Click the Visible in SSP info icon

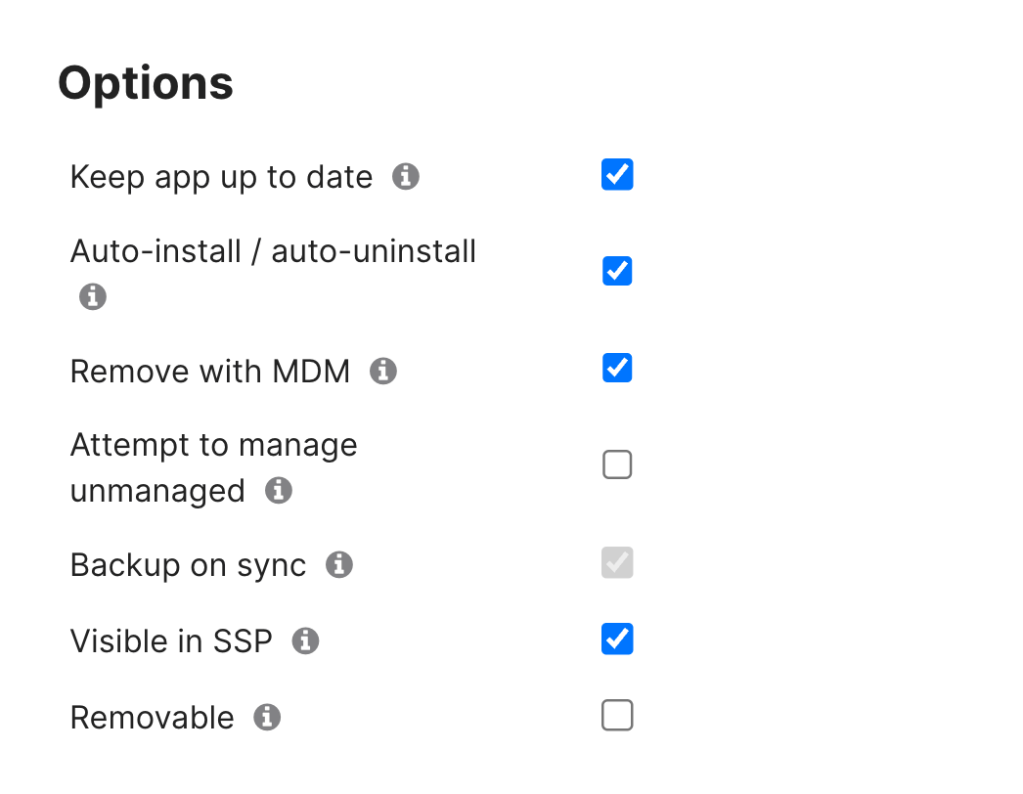(x=305, y=641)
